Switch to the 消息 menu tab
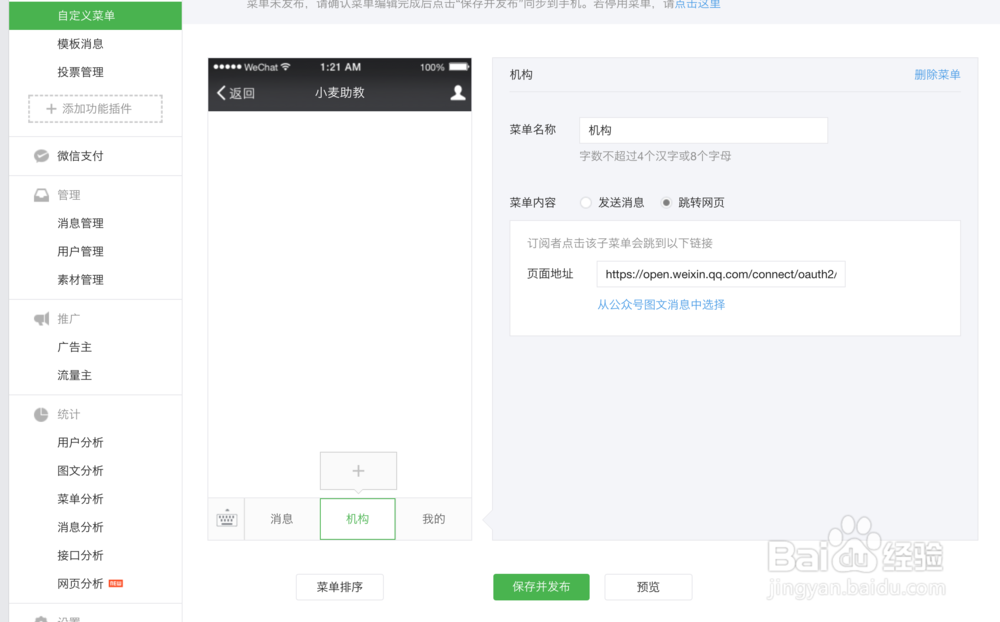Image resolution: width=1000 pixels, height=622 pixels. coord(281,518)
